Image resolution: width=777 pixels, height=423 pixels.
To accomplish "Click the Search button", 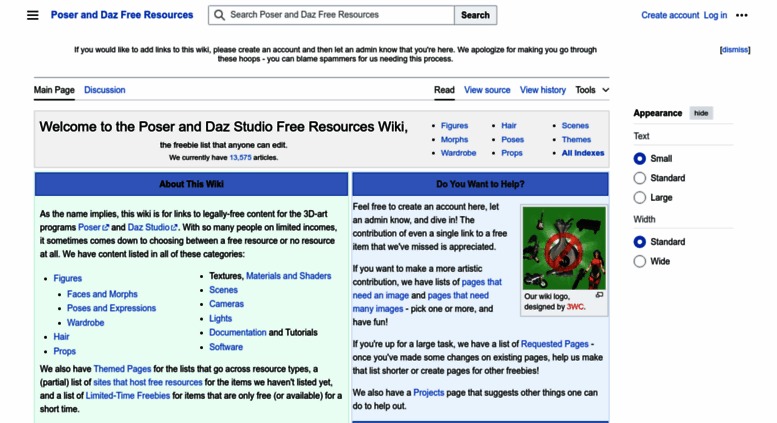I will tap(475, 15).
